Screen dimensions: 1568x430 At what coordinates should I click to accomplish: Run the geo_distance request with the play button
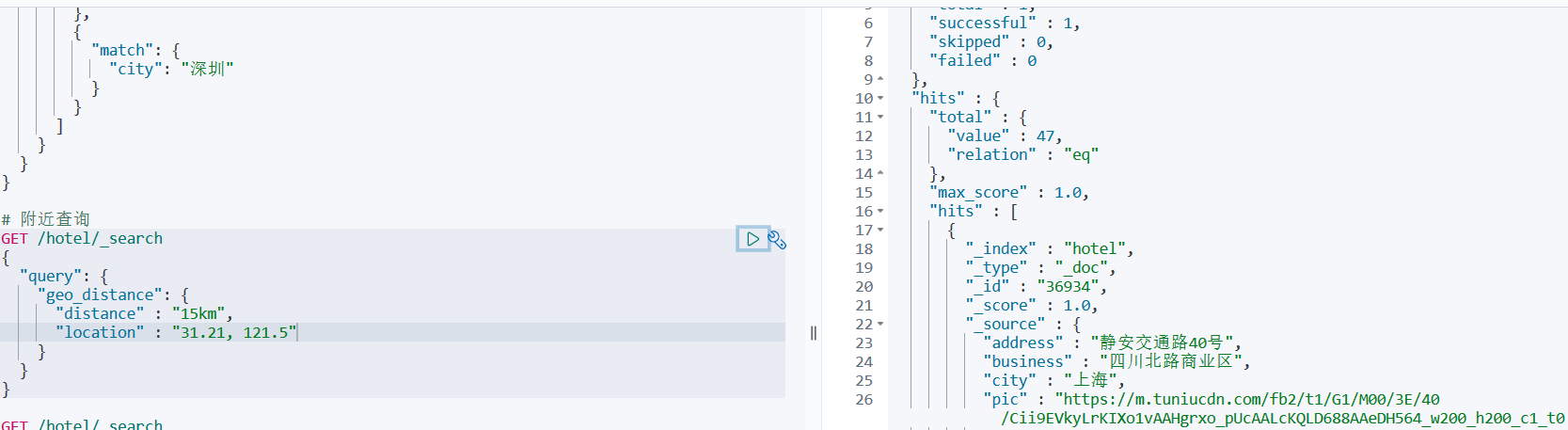(752, 239)
